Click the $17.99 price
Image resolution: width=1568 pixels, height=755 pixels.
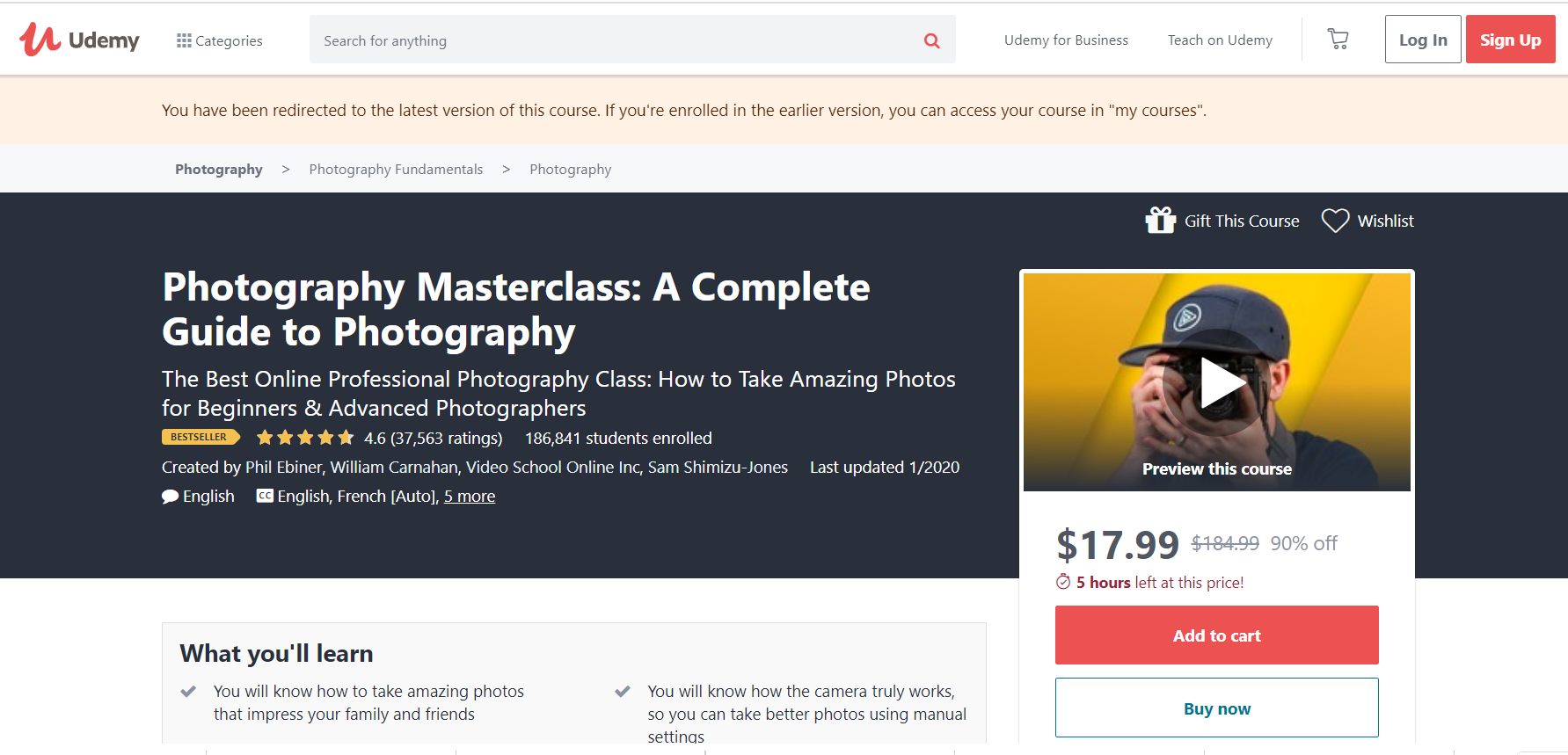coord(1118,545)
